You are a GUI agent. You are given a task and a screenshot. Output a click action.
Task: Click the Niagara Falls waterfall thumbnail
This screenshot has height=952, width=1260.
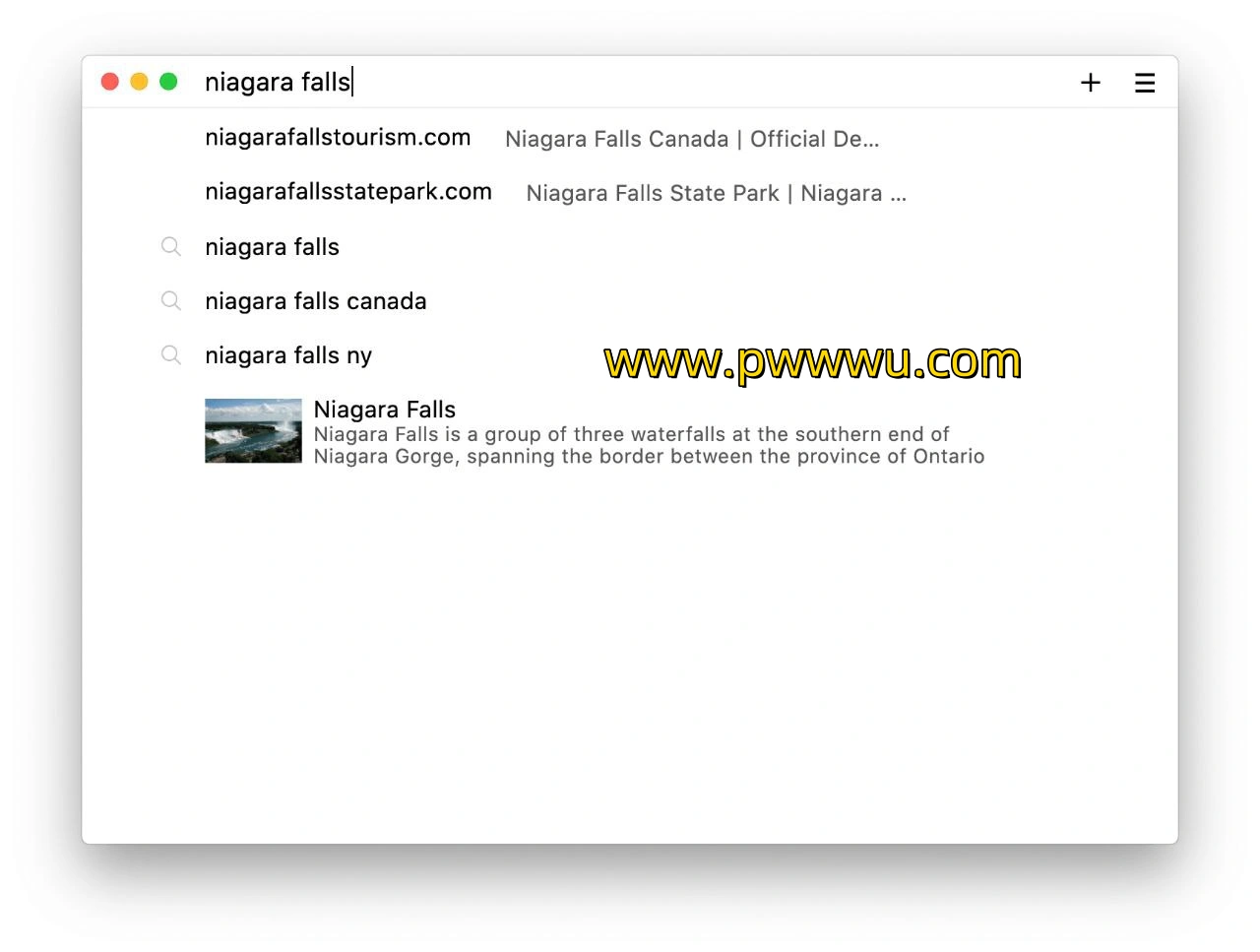(253, 431)
